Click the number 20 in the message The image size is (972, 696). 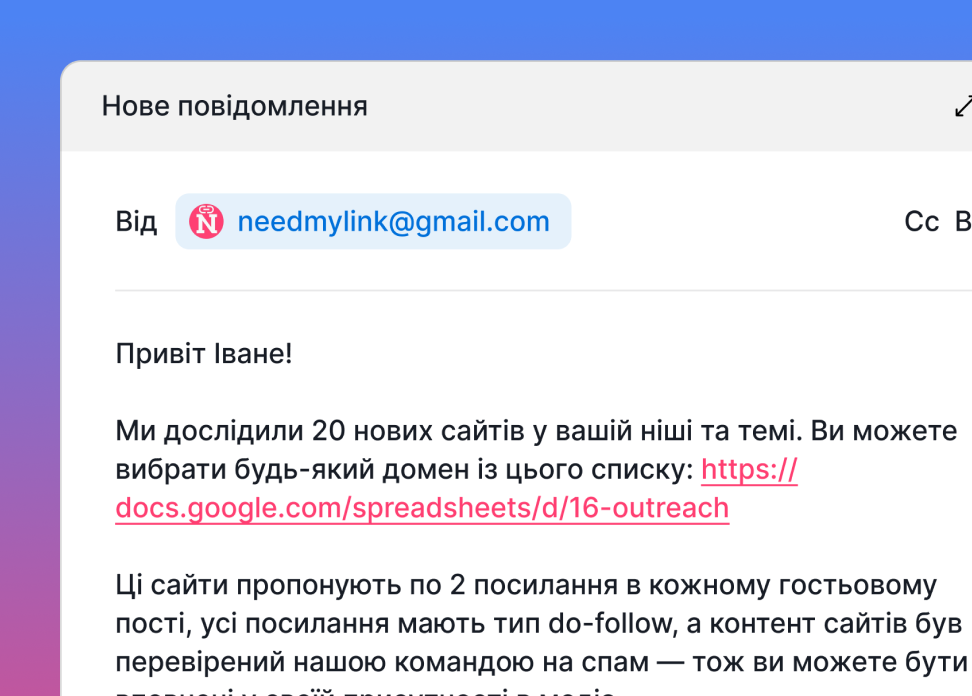(329, 432)
